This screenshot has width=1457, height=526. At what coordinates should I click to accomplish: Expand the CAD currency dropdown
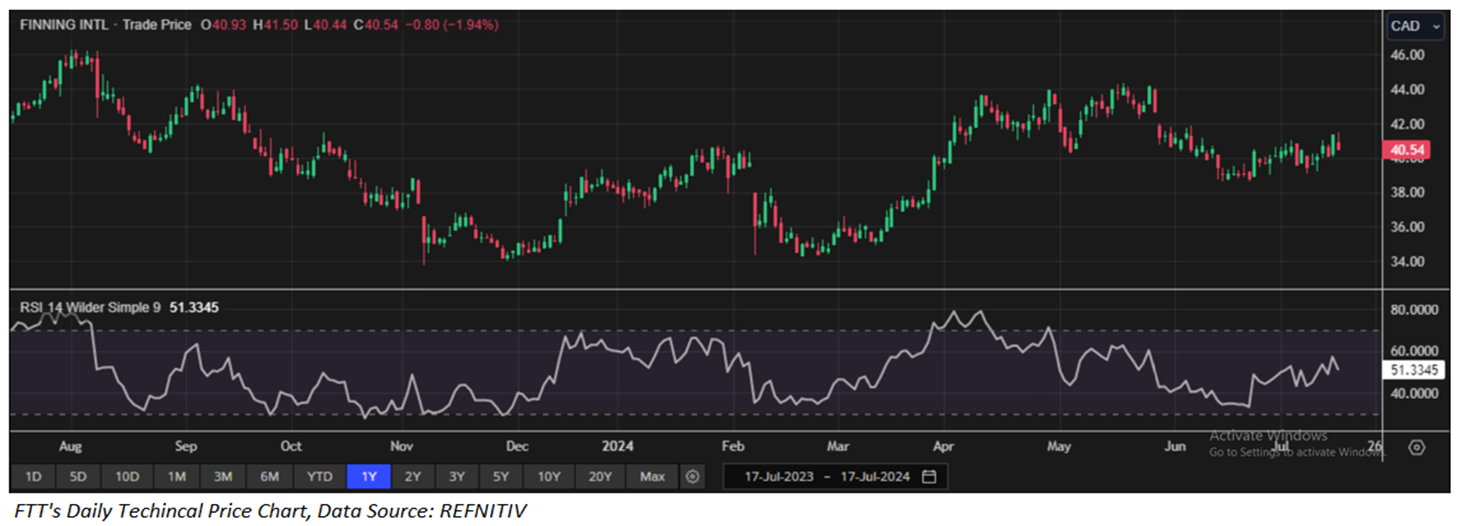(1414, 26)
